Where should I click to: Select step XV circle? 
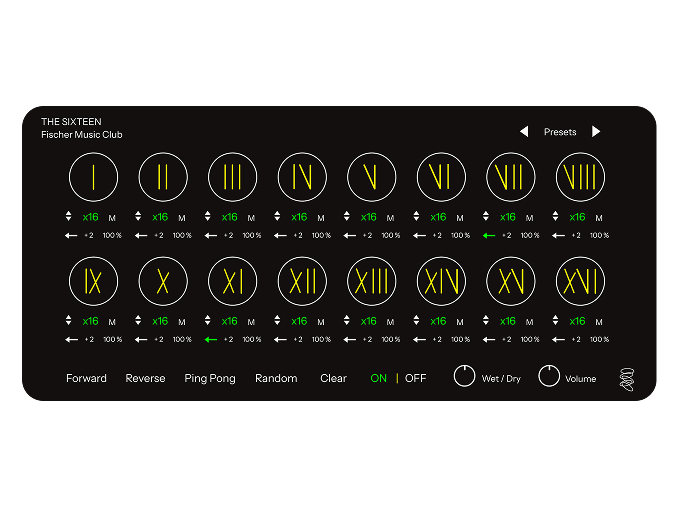[511, 281]
